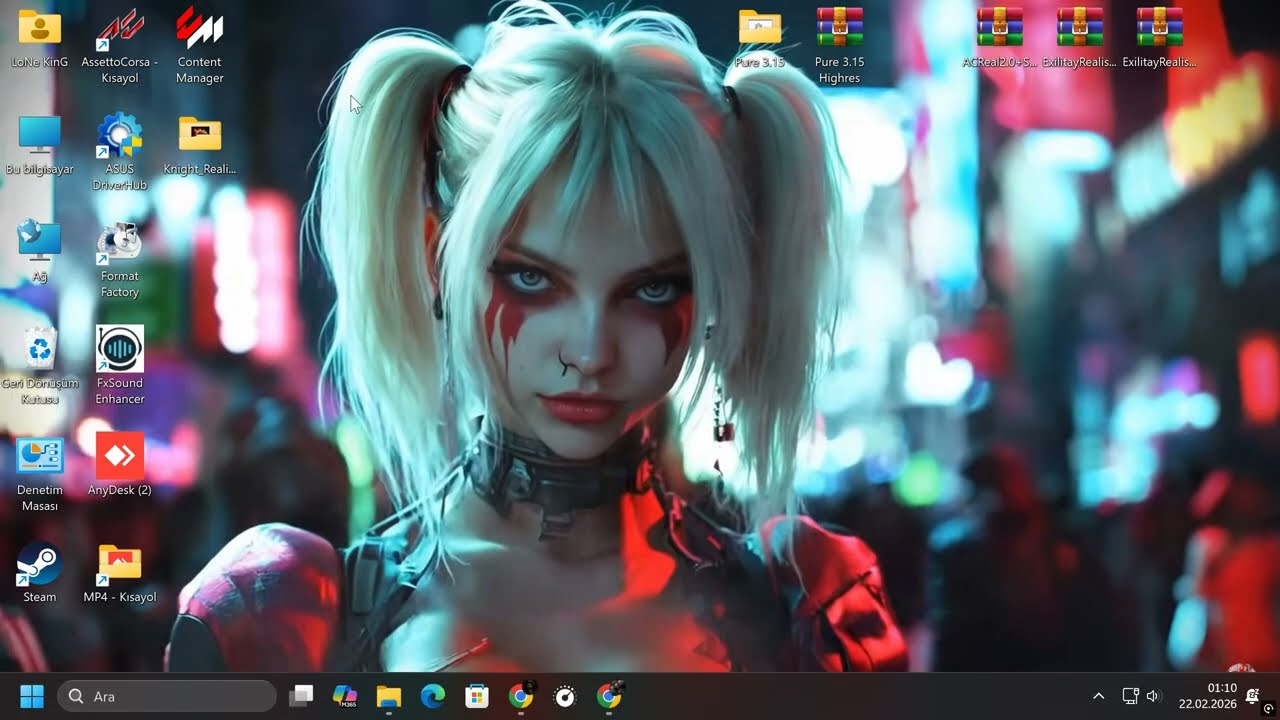The width and height of the screenshot is (1280, 720).
Task: Open File Explorer from the taskbar
Action: pos(389,696)
